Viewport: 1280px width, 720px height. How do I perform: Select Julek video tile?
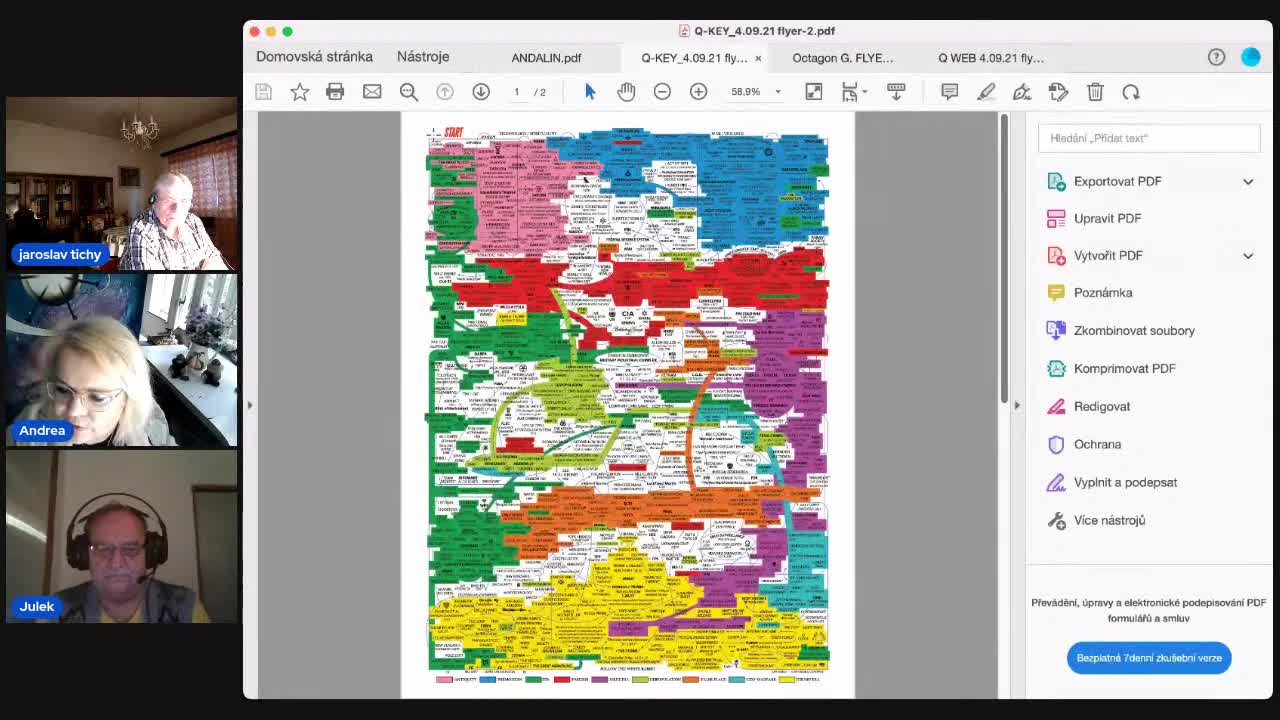[121, 536]
